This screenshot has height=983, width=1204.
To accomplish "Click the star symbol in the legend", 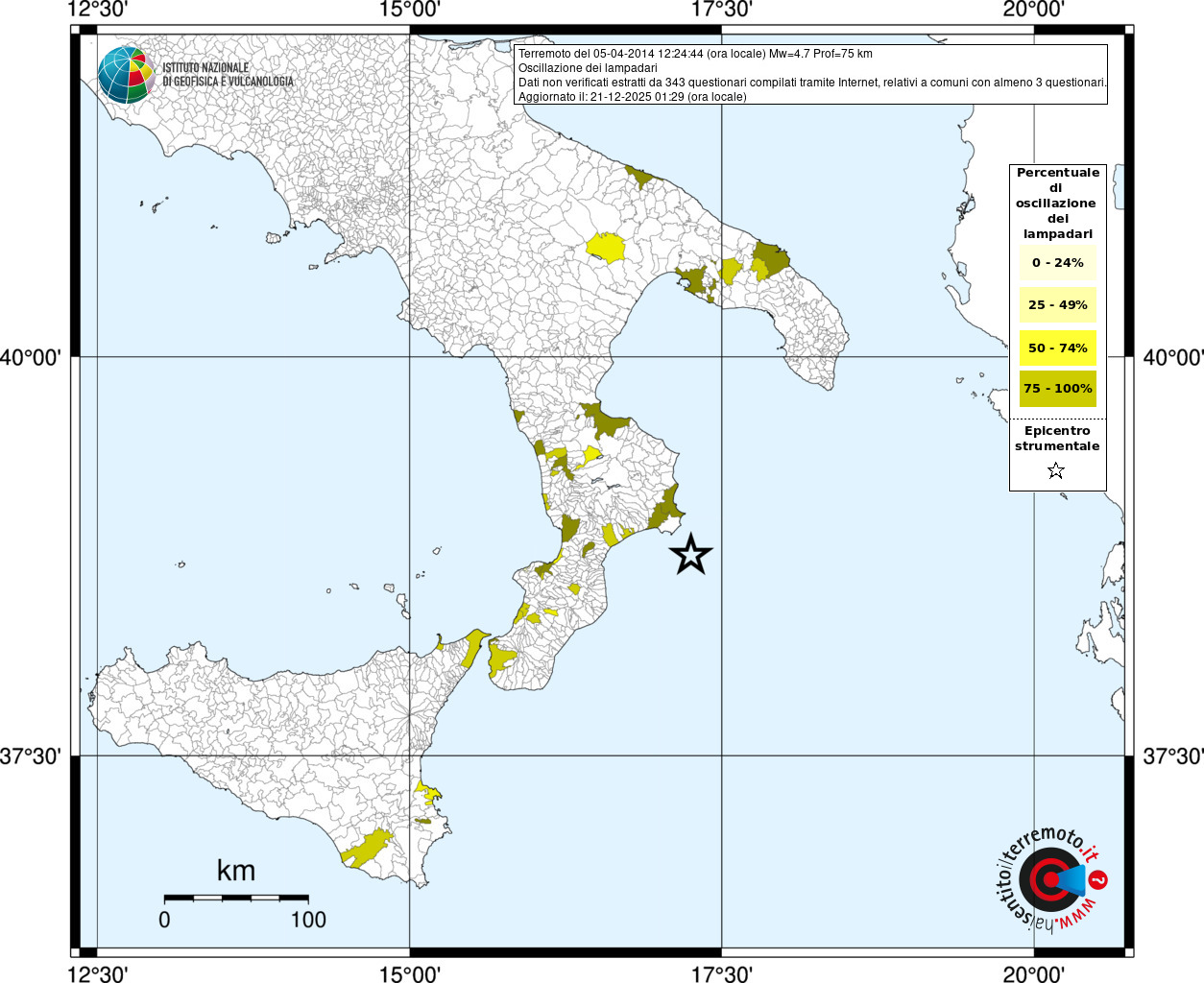I will pos(1056,470).
